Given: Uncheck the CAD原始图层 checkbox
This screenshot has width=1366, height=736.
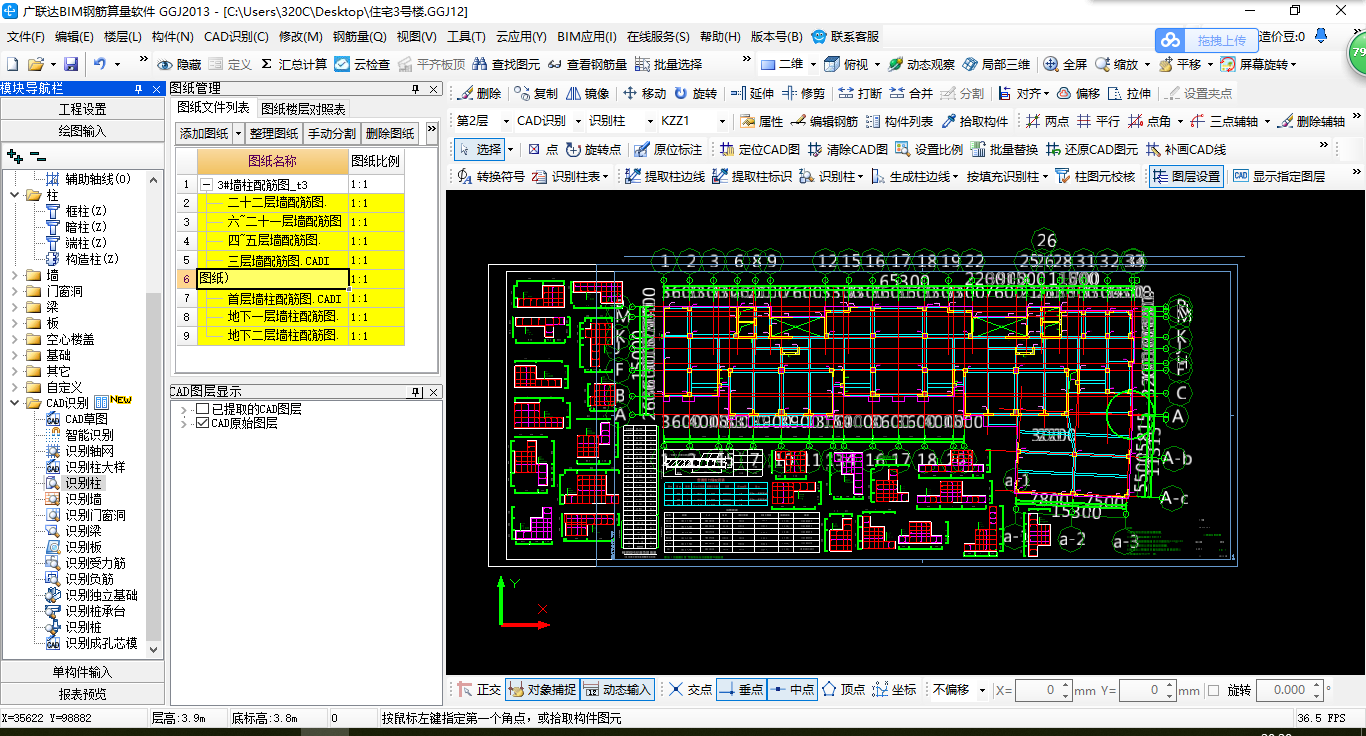Looking at the screenshot, I should (203, 423).
